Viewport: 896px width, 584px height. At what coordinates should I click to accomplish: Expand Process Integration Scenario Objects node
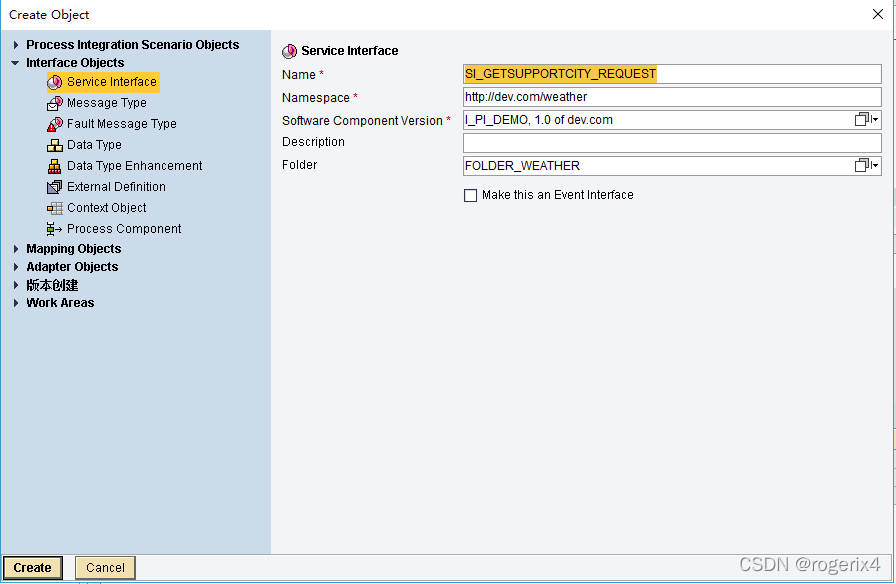click(x=16, y=45)
